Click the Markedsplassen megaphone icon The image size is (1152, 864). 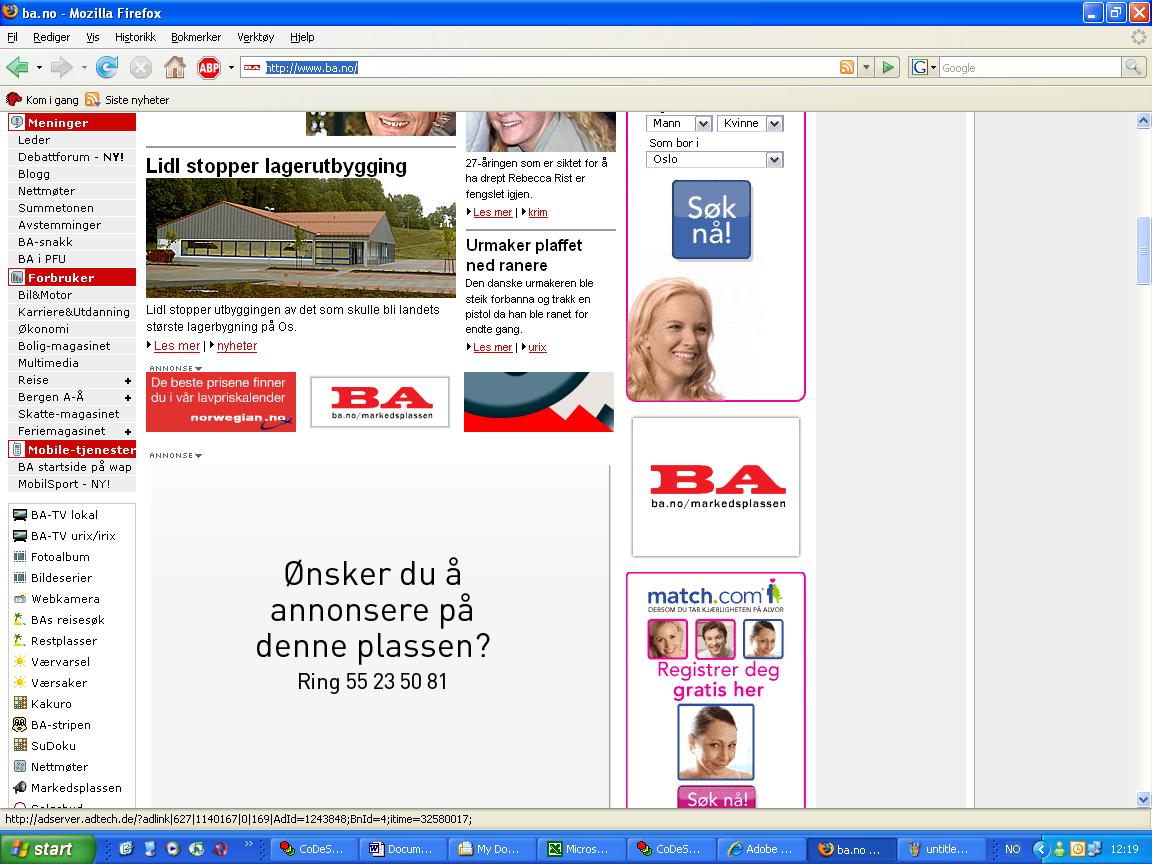(20, 788)
